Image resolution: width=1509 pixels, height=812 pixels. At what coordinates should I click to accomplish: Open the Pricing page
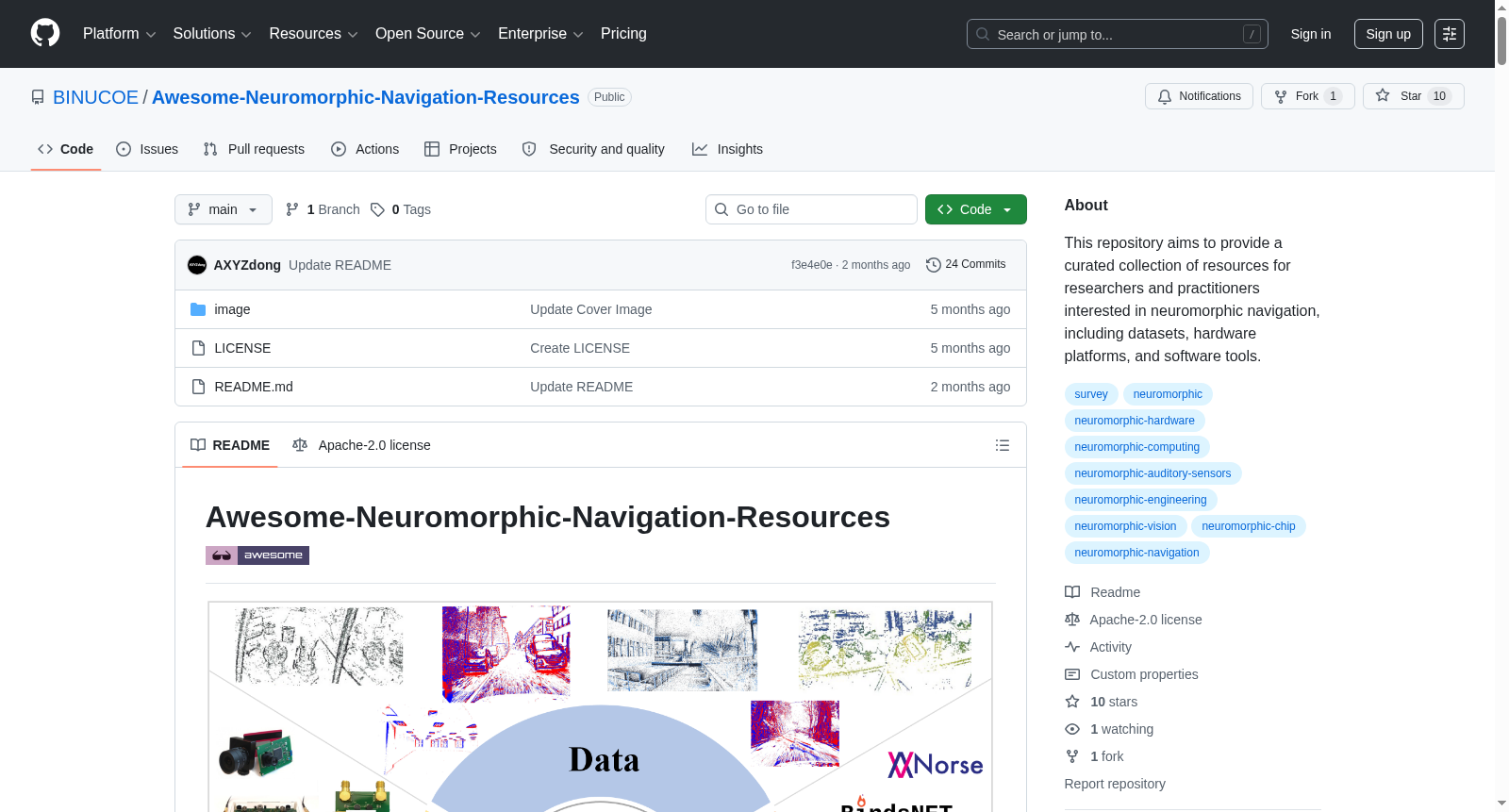click(623, 34)
